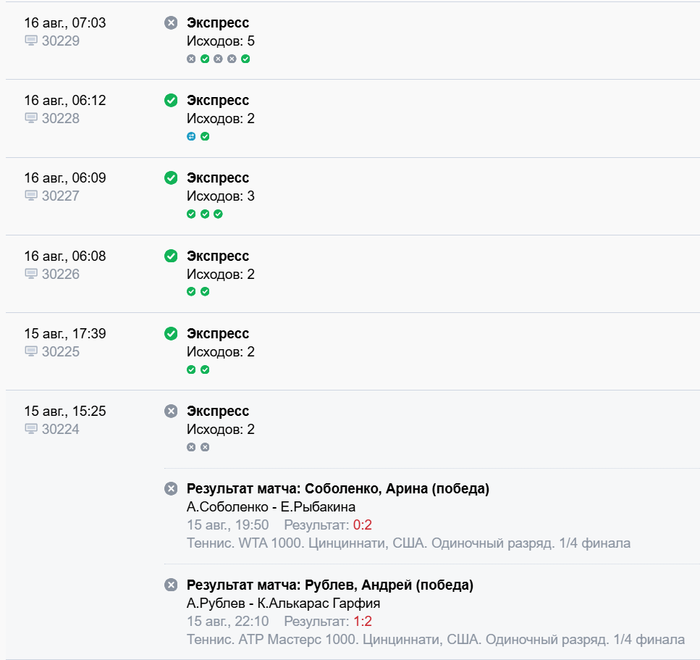The width and height of the screenshot is (700, 660).
Task: Click the lost status icon of bet 30229
Action: (171, 22)
